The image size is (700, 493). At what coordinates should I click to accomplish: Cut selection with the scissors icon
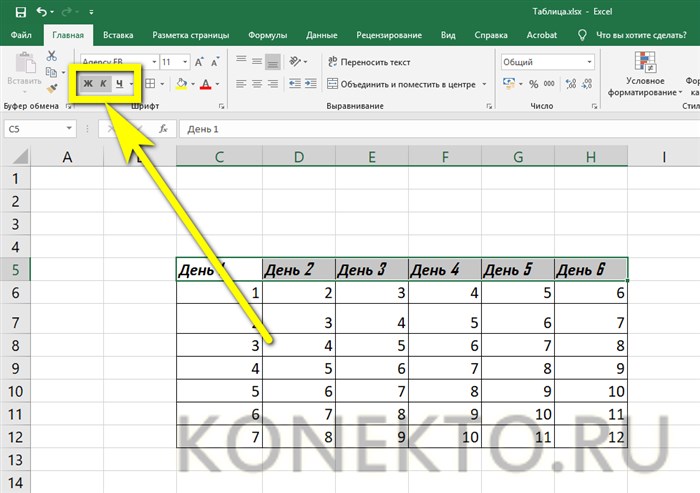click(52, 56)
